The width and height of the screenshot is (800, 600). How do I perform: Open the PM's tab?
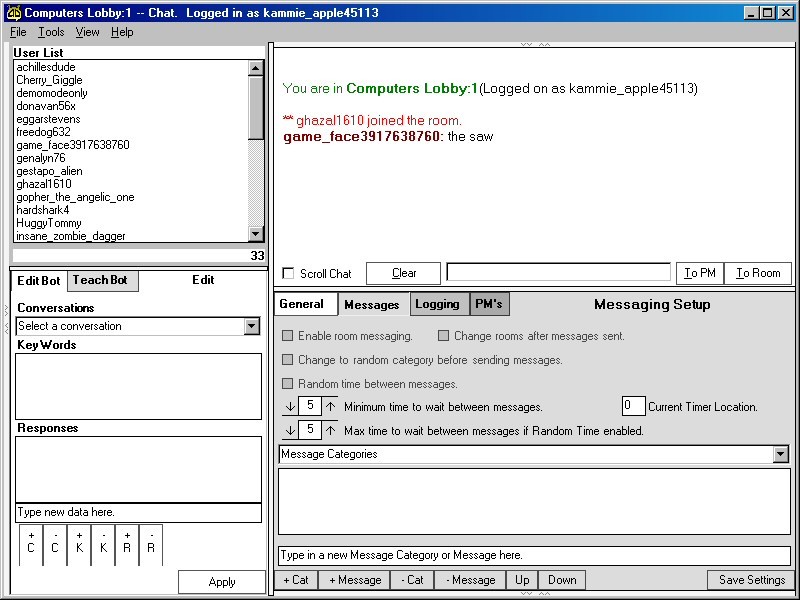point(489,304)
